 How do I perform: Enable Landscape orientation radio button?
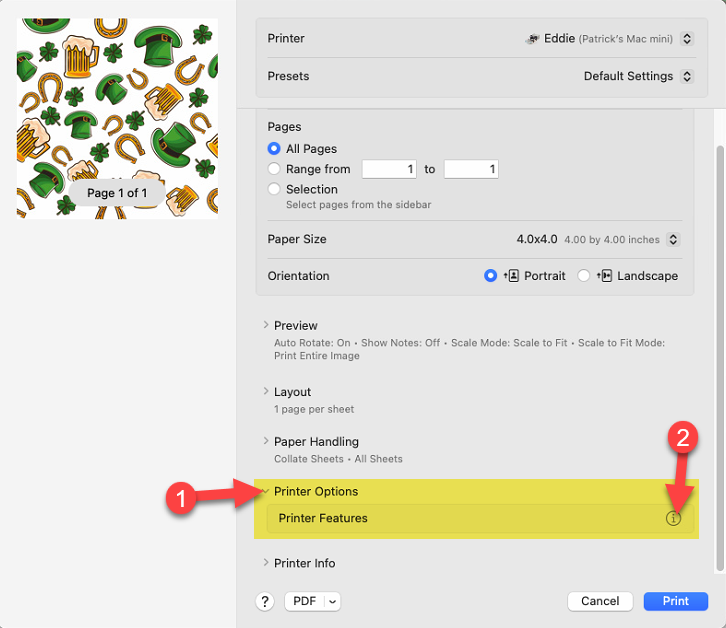(x=583, y=276)
